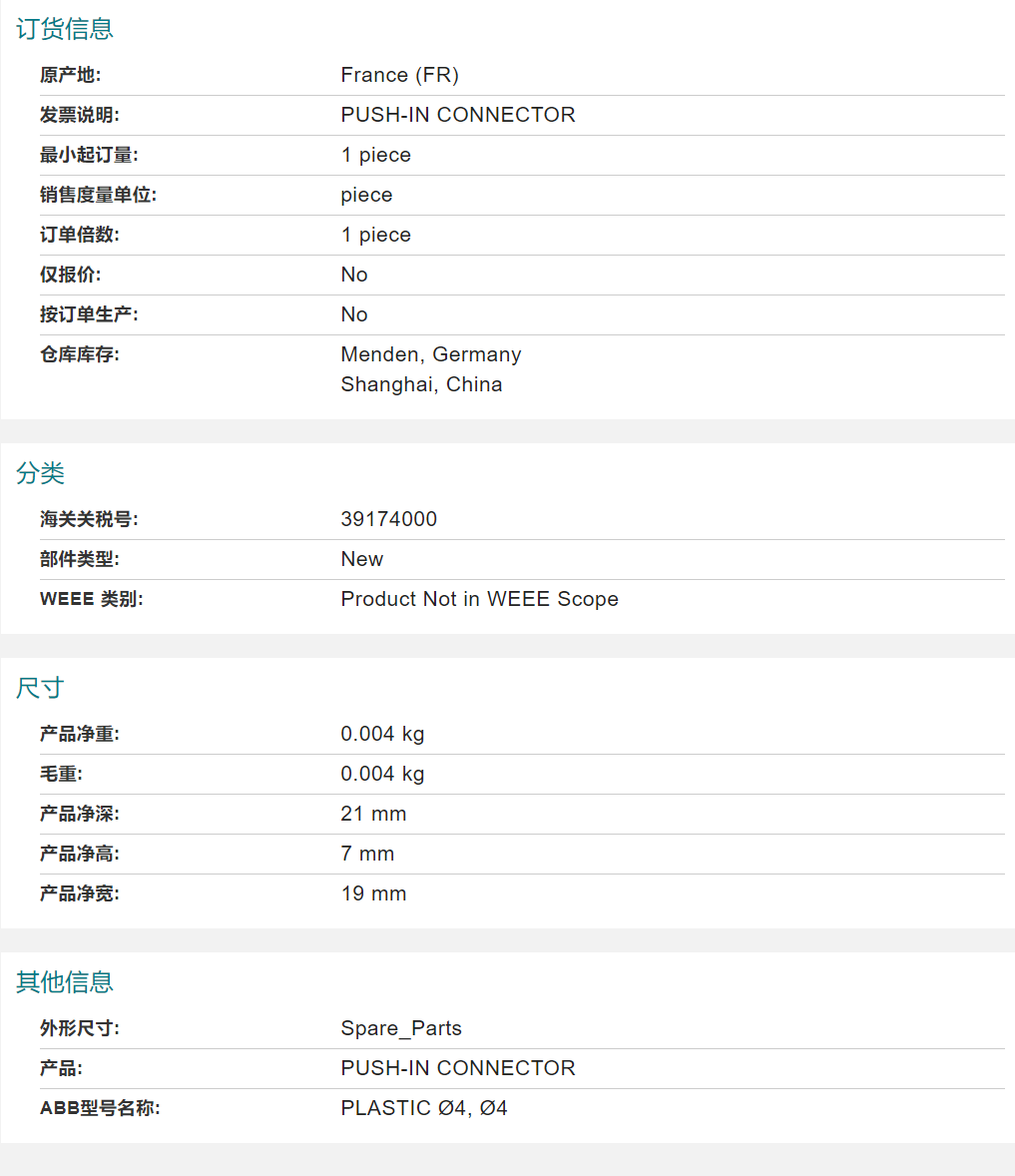The width and height of the screenshot is (1015, 1176).
Task: Select the ABB型号名称 value PLASTIC Ø4, Ø4
Action: pos(423,1108)
